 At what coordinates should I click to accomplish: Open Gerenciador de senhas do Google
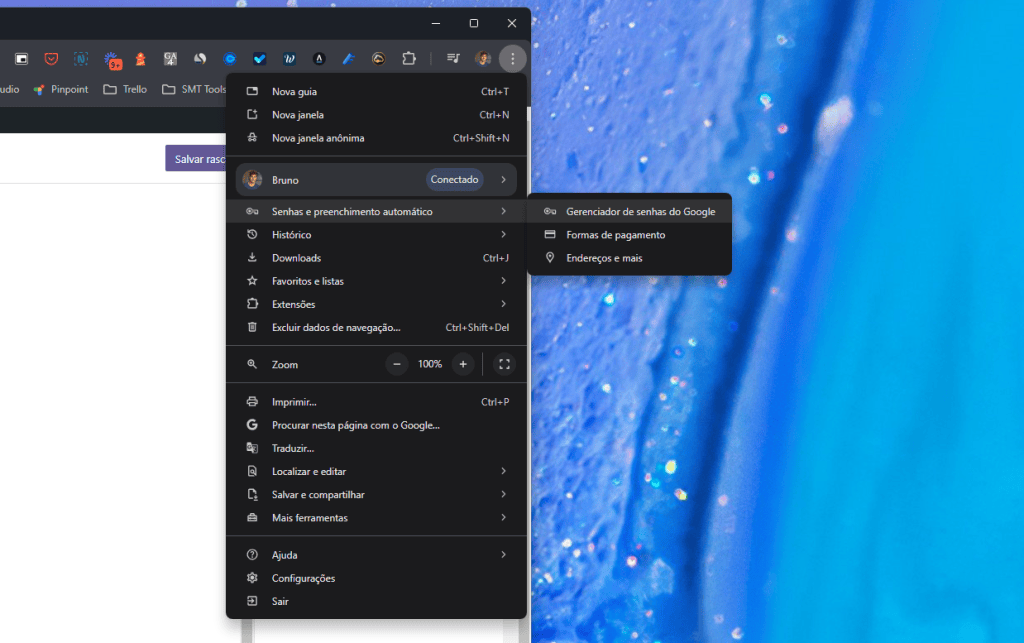(x=630, y=212)
